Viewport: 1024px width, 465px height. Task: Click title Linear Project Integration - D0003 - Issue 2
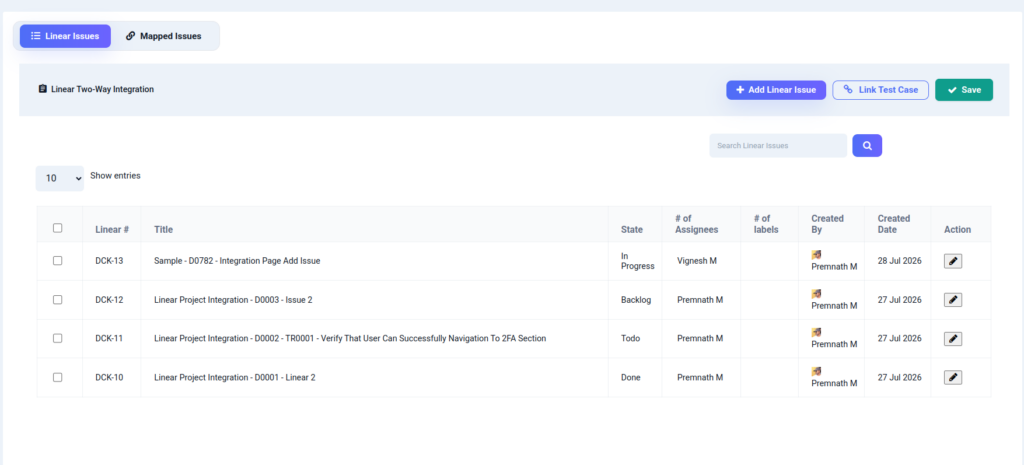click(x=233, y=300)
